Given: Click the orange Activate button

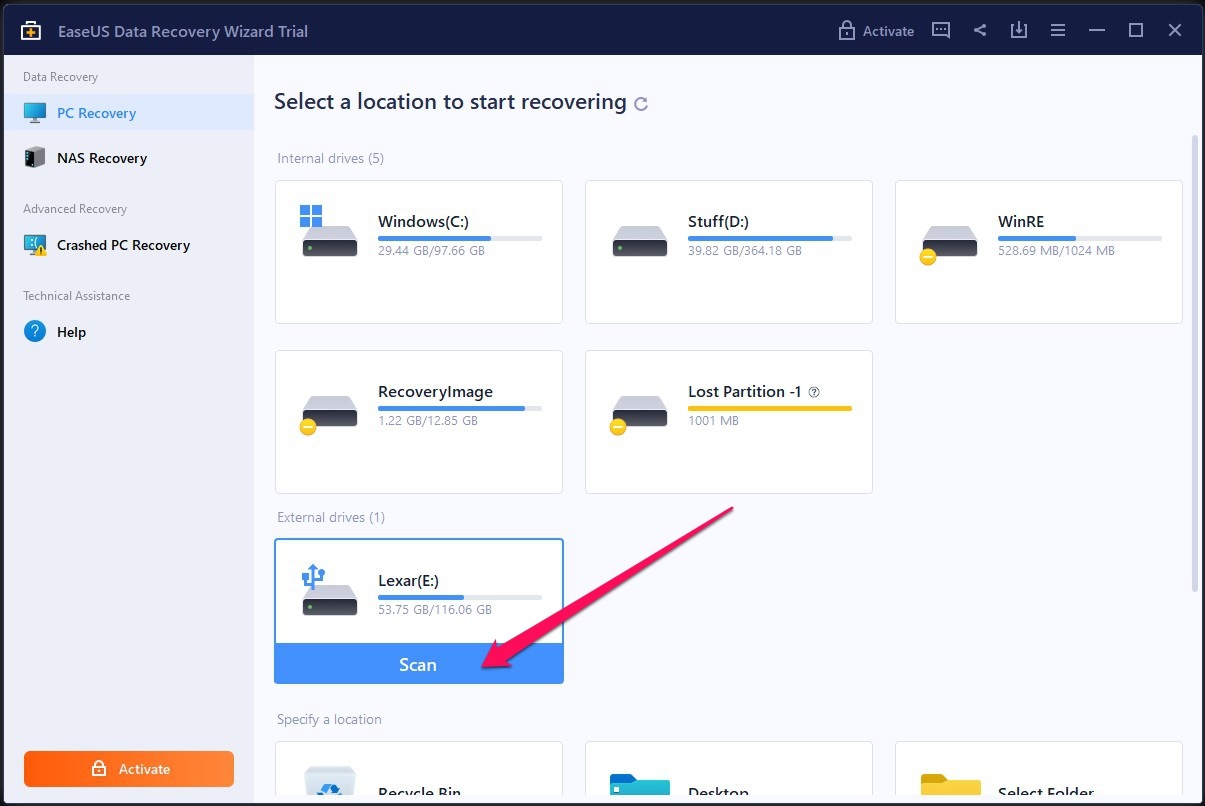Looking at the screenshot, I should click(129, 769).
